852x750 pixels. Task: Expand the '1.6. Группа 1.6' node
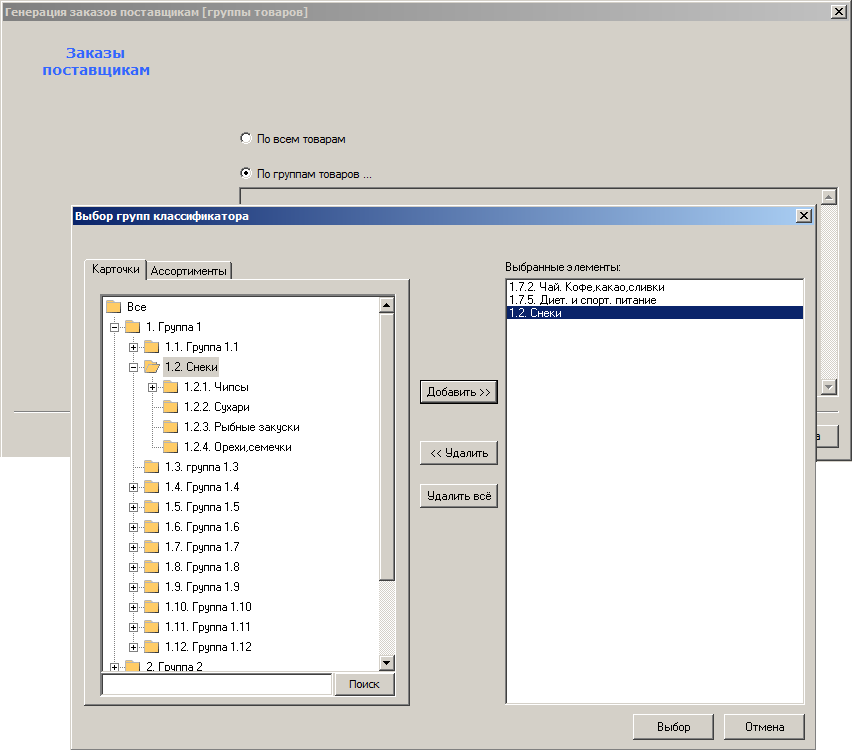[133, 527]
